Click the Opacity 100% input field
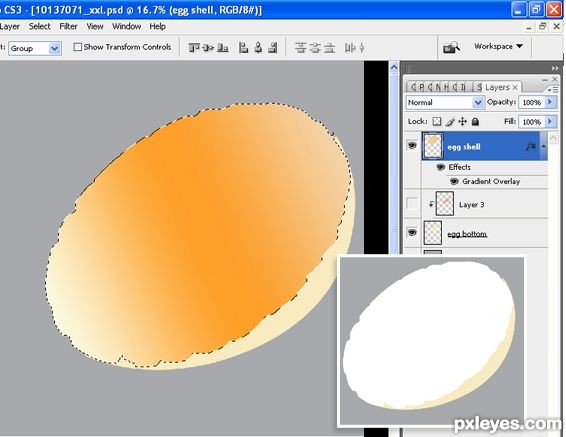Viewport: 566px width, 437px height. 532,102
